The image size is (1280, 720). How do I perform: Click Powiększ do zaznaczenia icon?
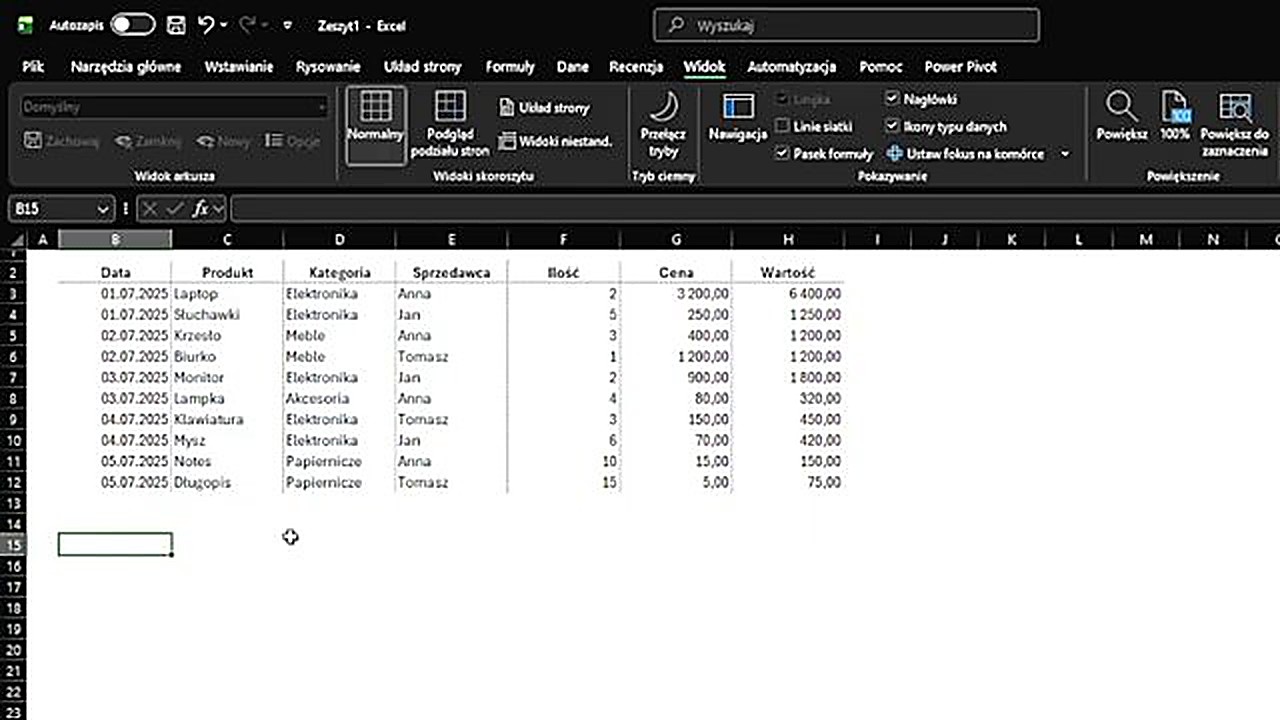point(1234,108)
